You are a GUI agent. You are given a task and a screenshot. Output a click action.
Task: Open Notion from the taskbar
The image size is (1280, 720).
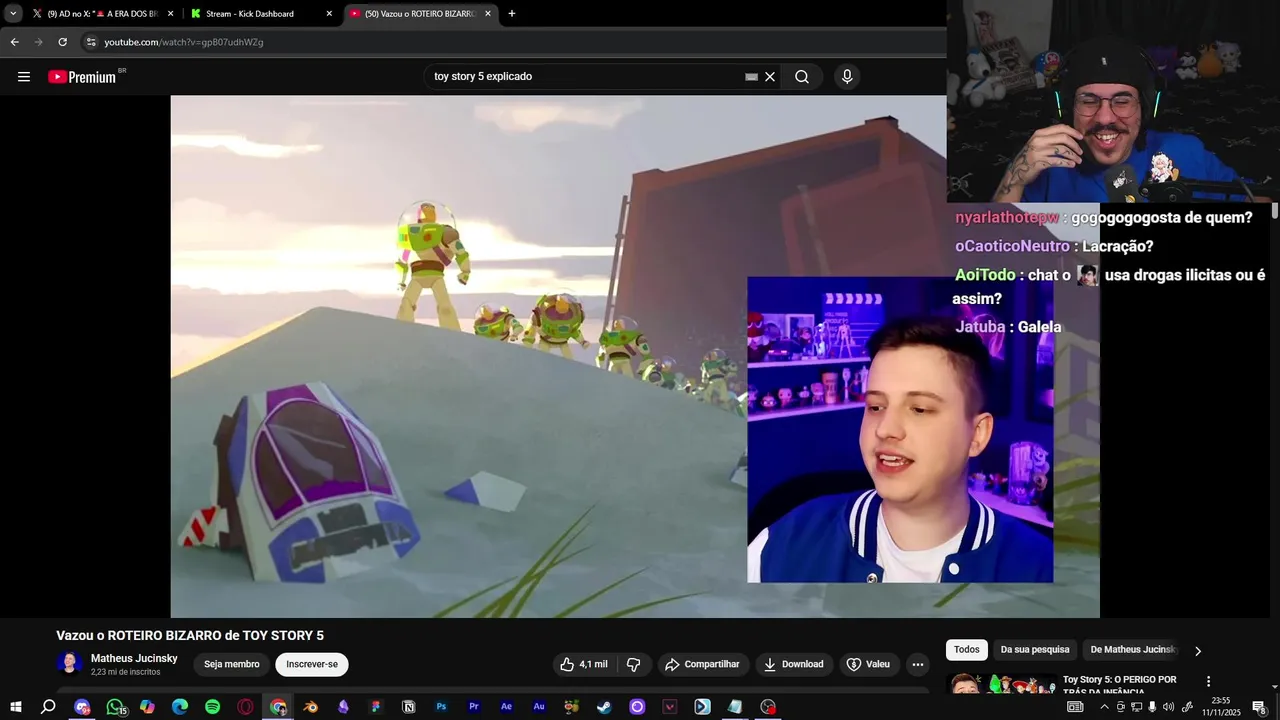408,707
